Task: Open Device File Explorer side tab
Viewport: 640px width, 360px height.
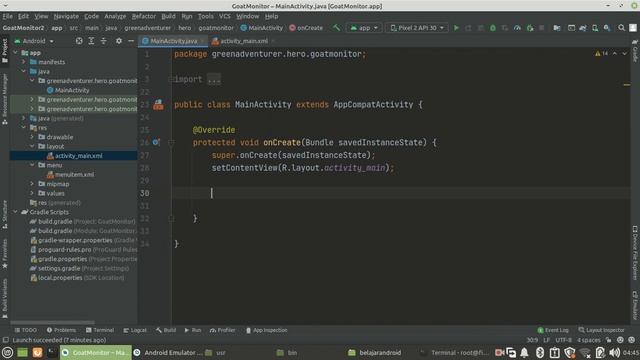Action: [x=635, y=253]
